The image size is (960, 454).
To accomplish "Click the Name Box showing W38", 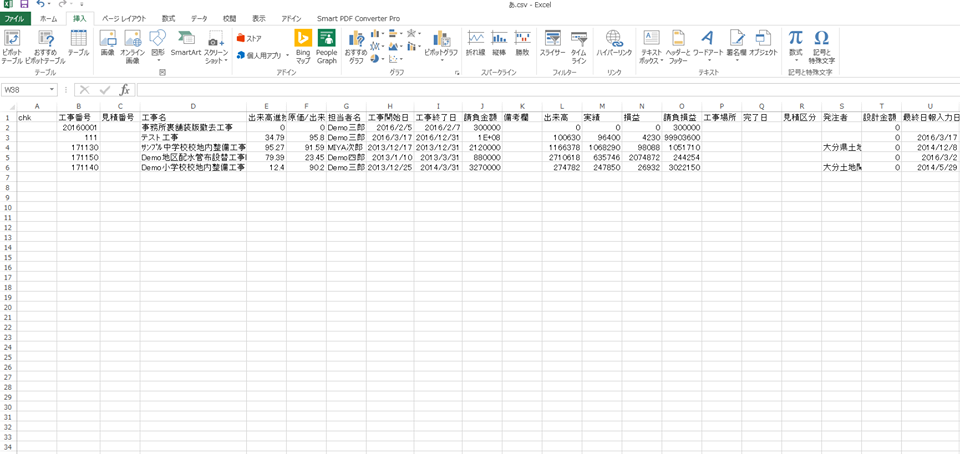I will click(x=24, y=90).
